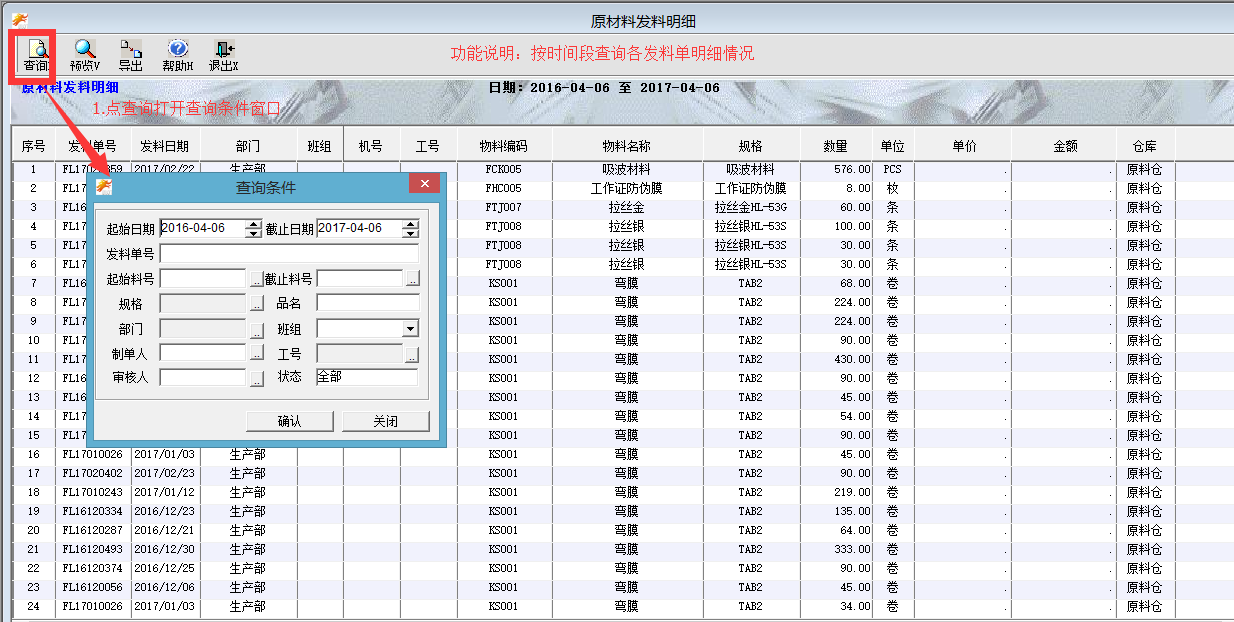The image size is (1234, 622).
Task: Open the 起始料号 lookup browse button
Action: tap(256, 279)
